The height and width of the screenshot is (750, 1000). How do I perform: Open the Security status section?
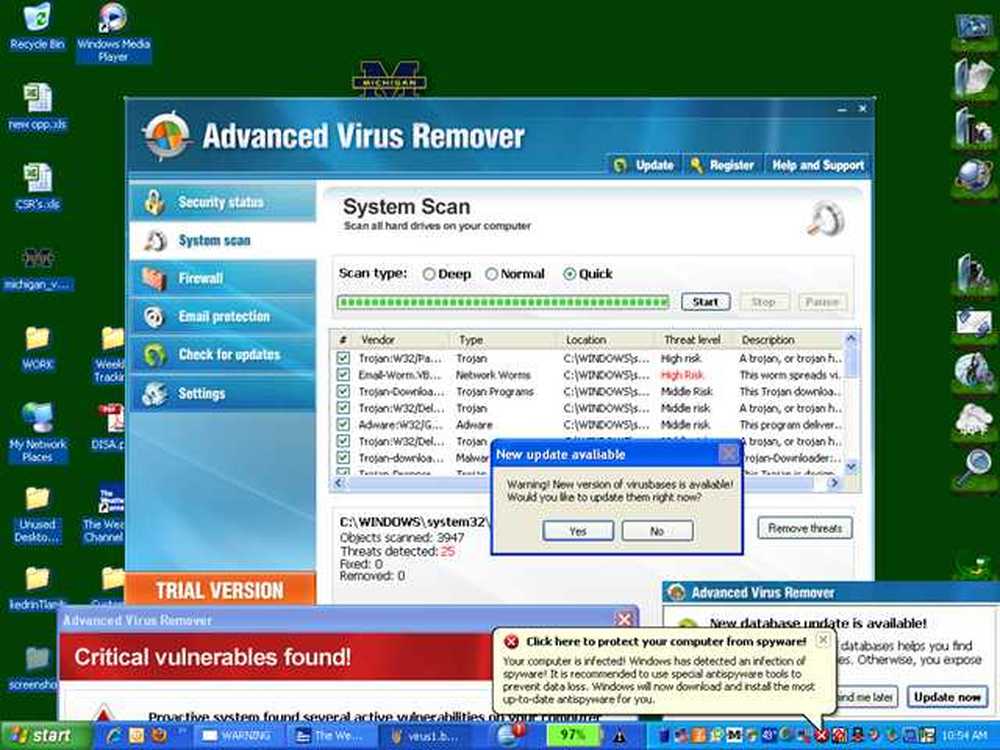(x=222, y=202)
